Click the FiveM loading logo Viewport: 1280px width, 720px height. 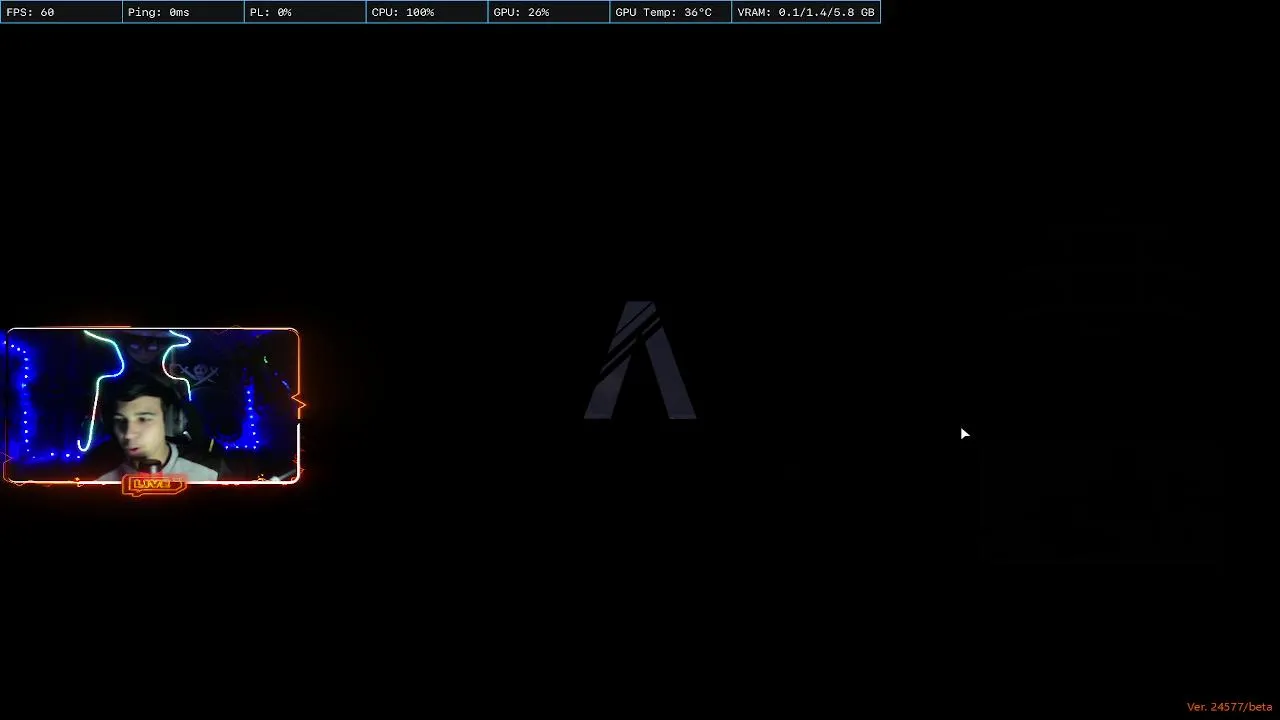coord(640,360)
